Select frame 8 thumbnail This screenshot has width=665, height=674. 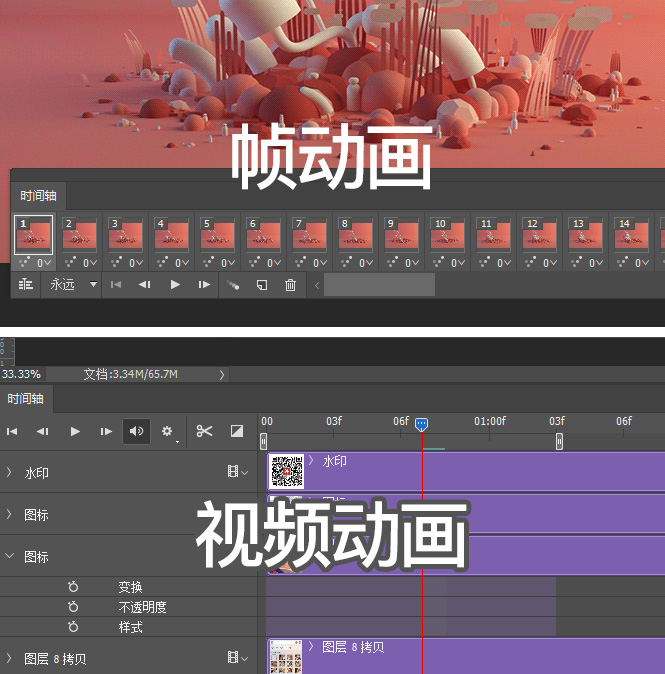coord(355,235)
